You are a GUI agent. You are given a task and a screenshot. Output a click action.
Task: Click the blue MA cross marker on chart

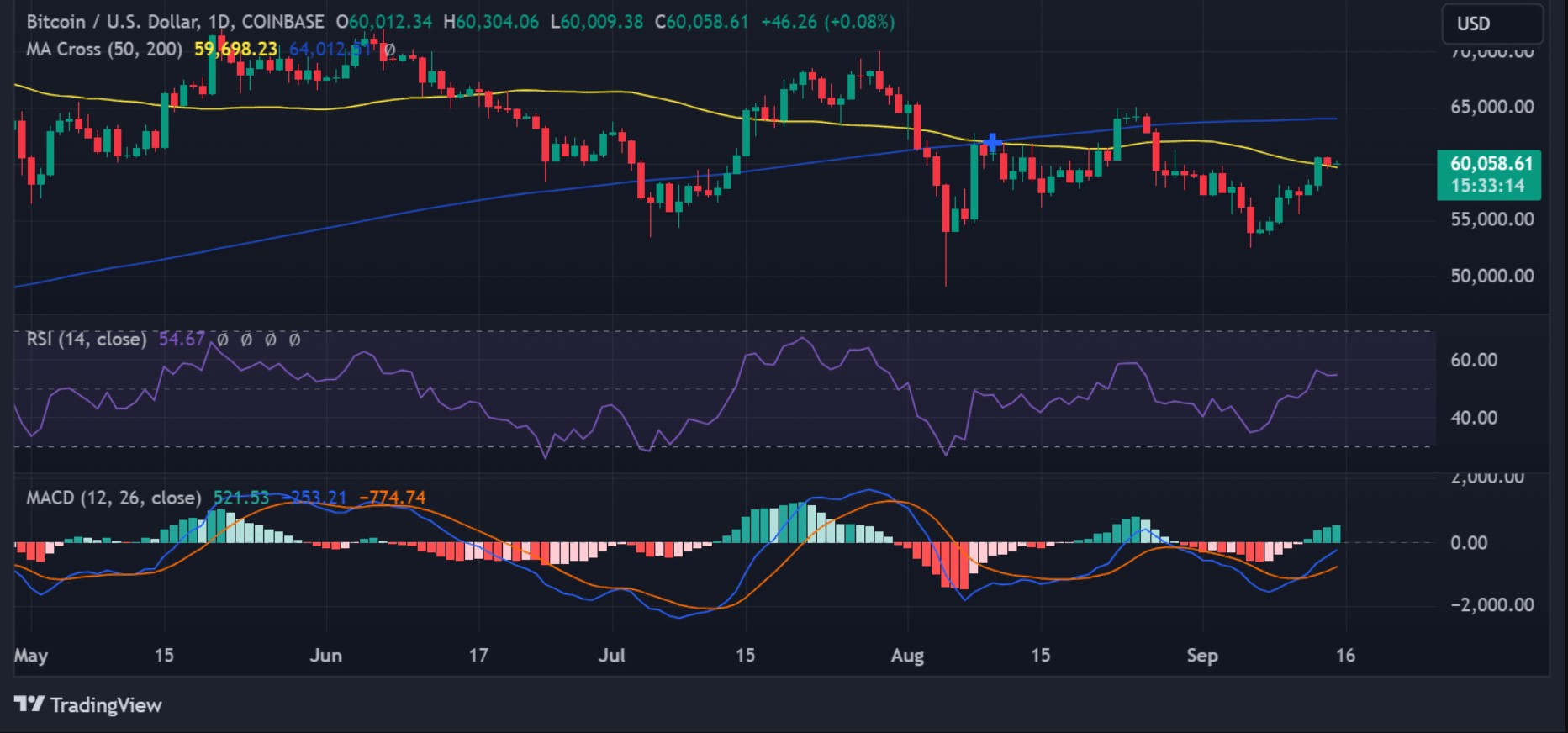point(992,142)
